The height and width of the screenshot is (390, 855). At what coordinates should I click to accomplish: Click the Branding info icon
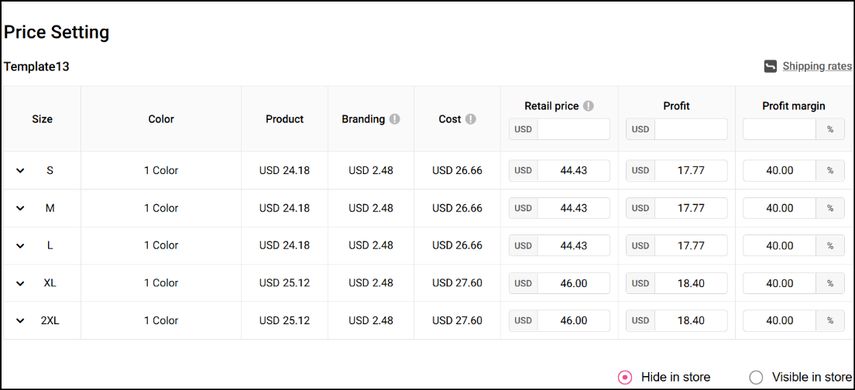pyautogui.click(x=395, y=119)
